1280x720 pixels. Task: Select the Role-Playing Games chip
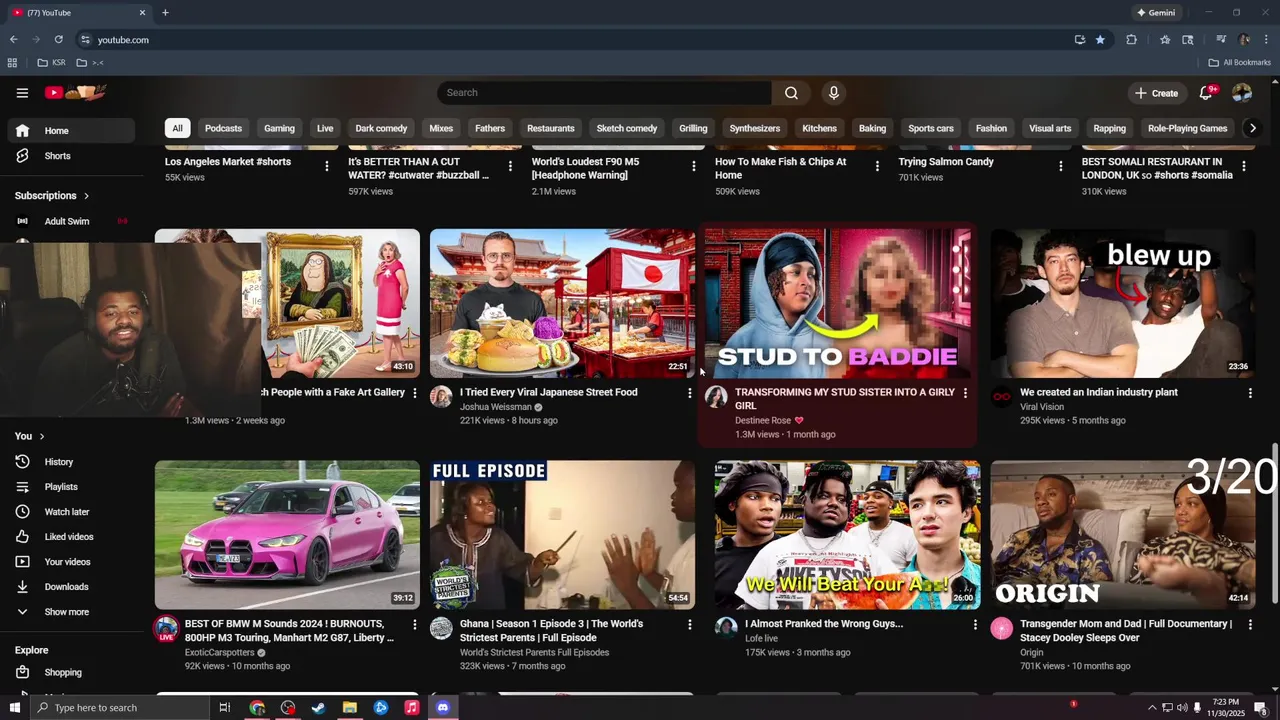pyautogui.click(x=1187, y=128)
